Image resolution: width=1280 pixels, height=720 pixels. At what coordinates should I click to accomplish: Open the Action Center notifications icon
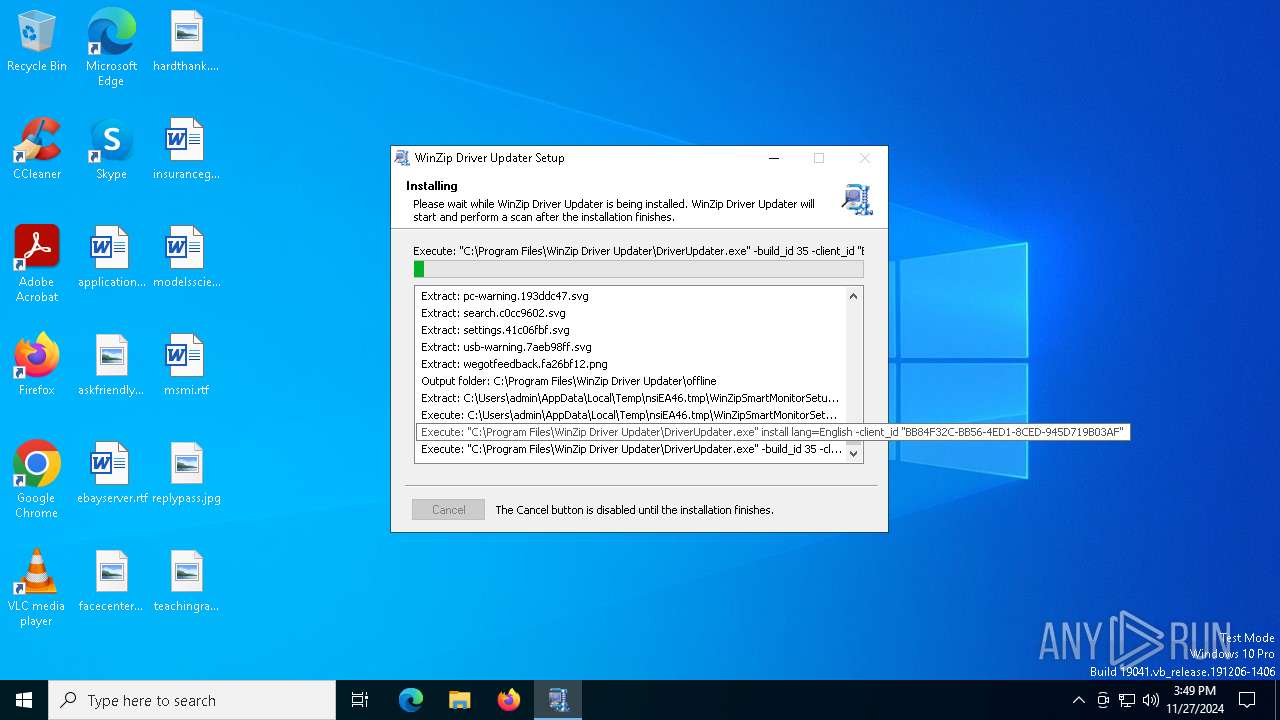(1247, 700)
